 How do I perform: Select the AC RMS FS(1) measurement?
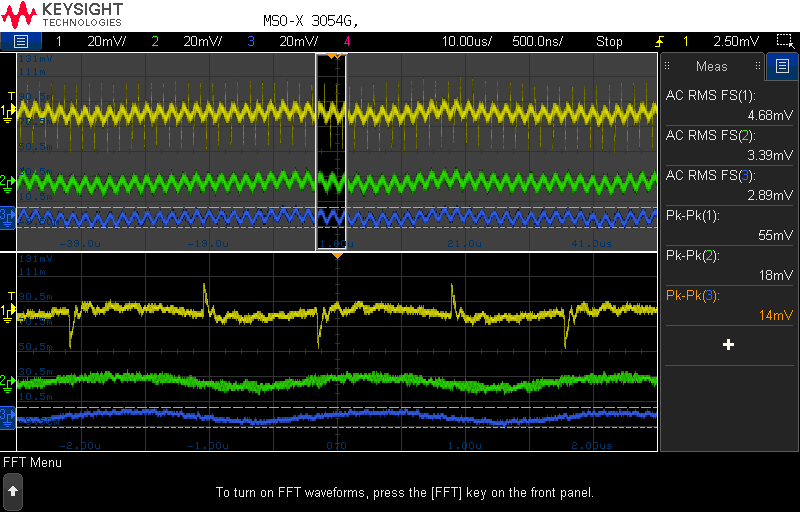[730, 105]
